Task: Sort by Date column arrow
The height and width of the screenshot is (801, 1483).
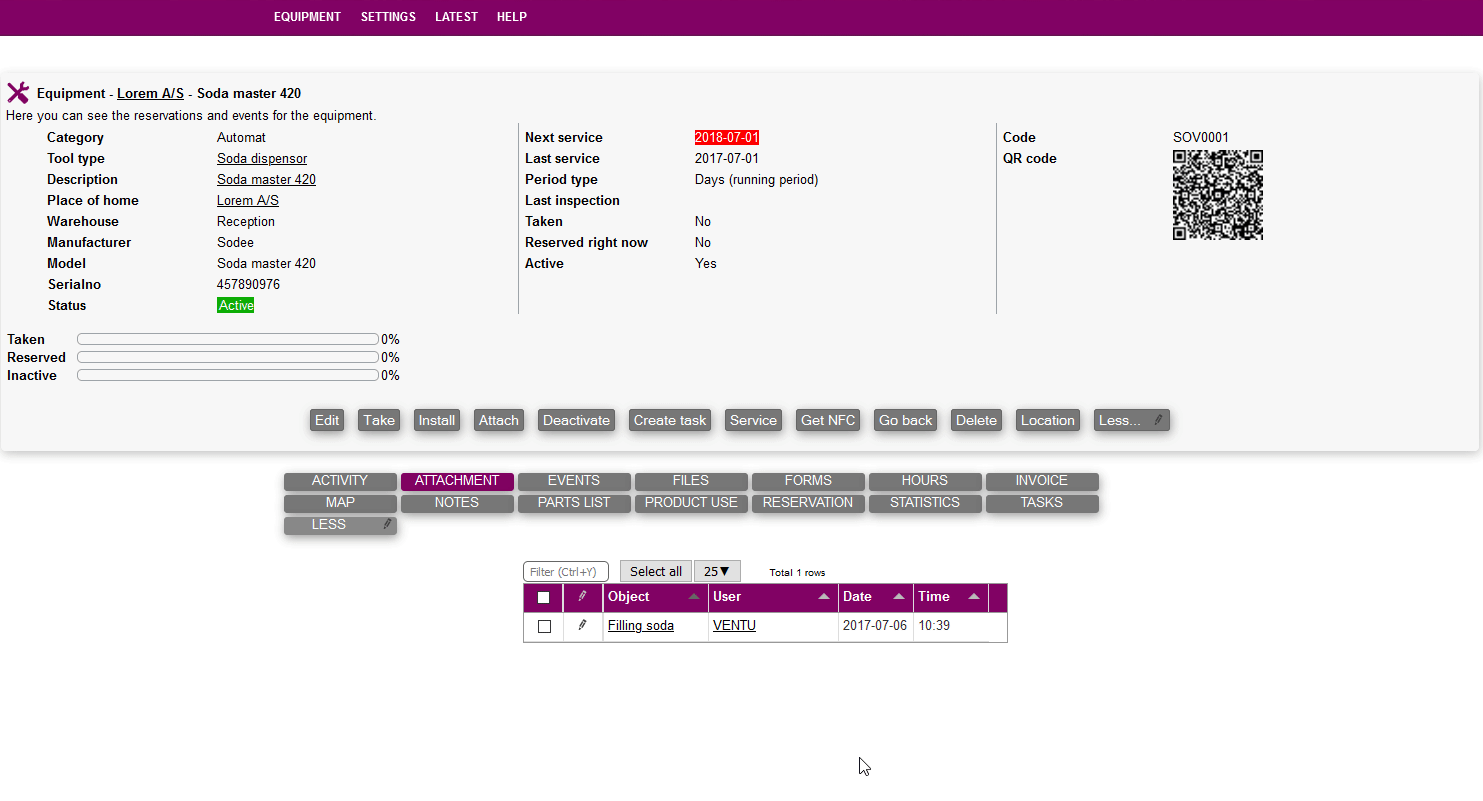Action: (x=899, y=597)
